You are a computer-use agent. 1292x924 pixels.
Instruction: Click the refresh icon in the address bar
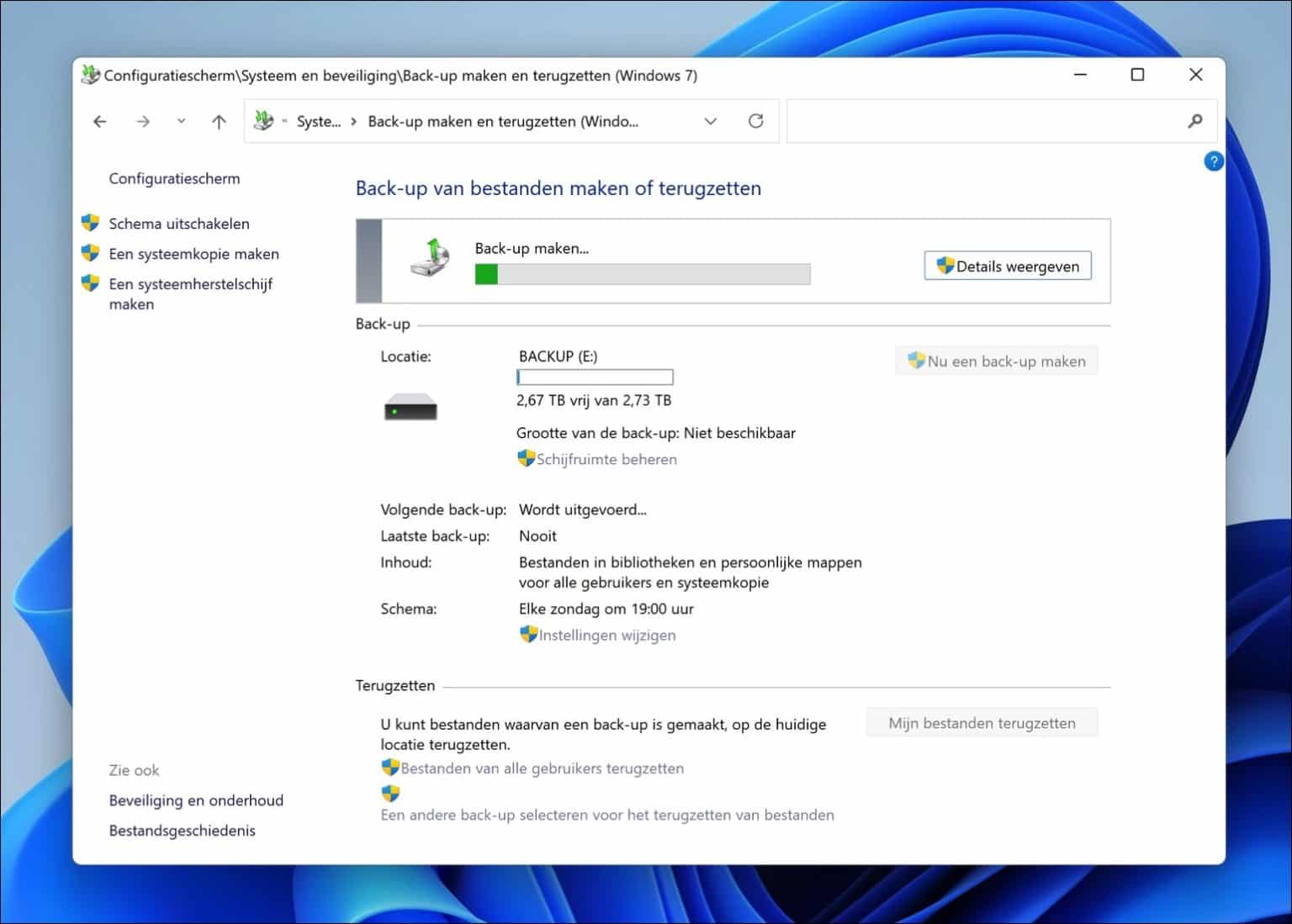(x=755, y=121)
